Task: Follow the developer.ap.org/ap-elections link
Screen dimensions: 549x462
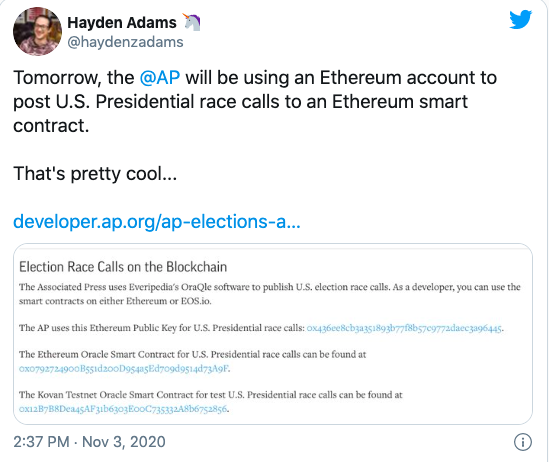Action: point(157,222)
